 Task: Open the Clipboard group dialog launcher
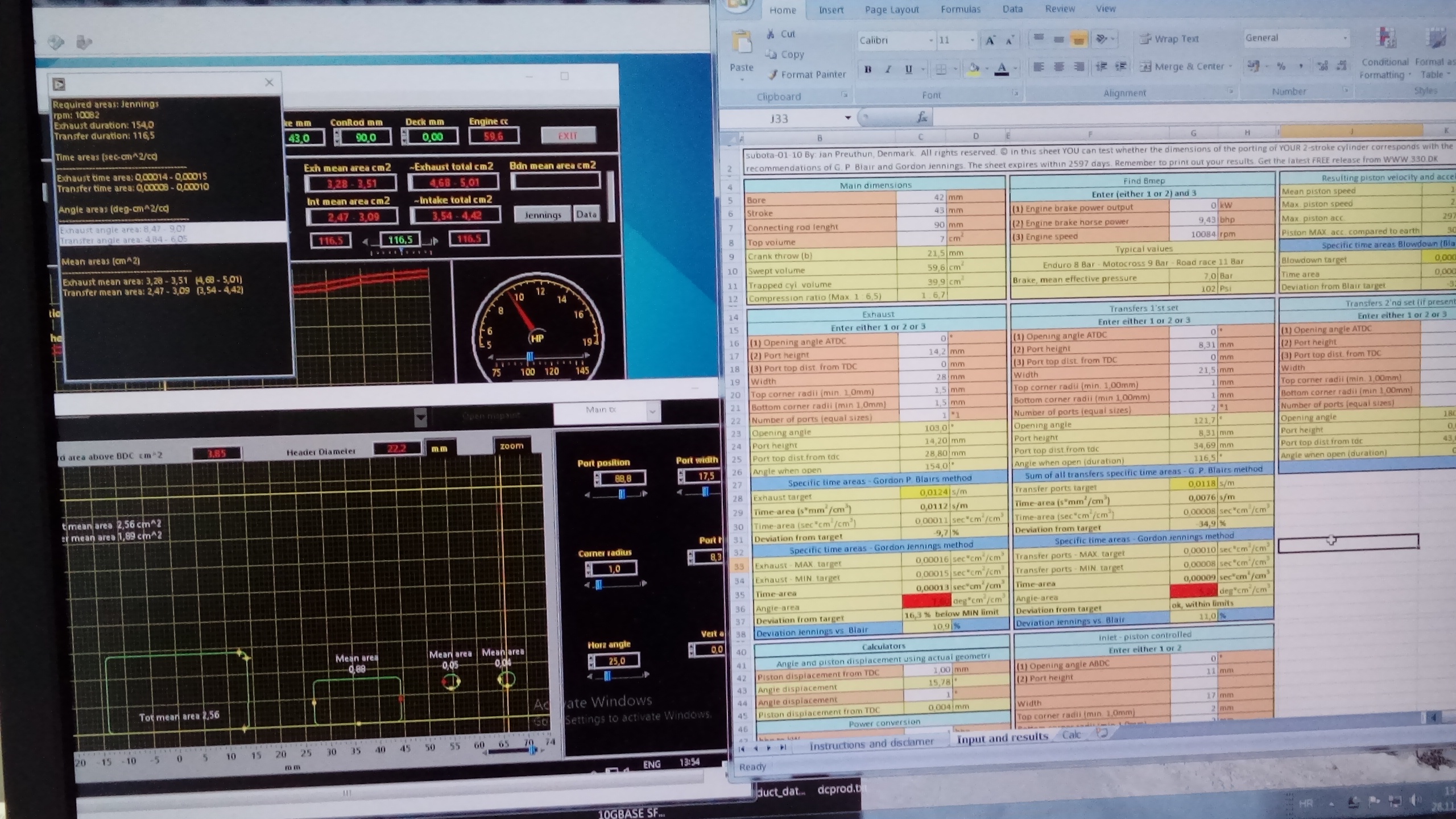coord(845,95)
